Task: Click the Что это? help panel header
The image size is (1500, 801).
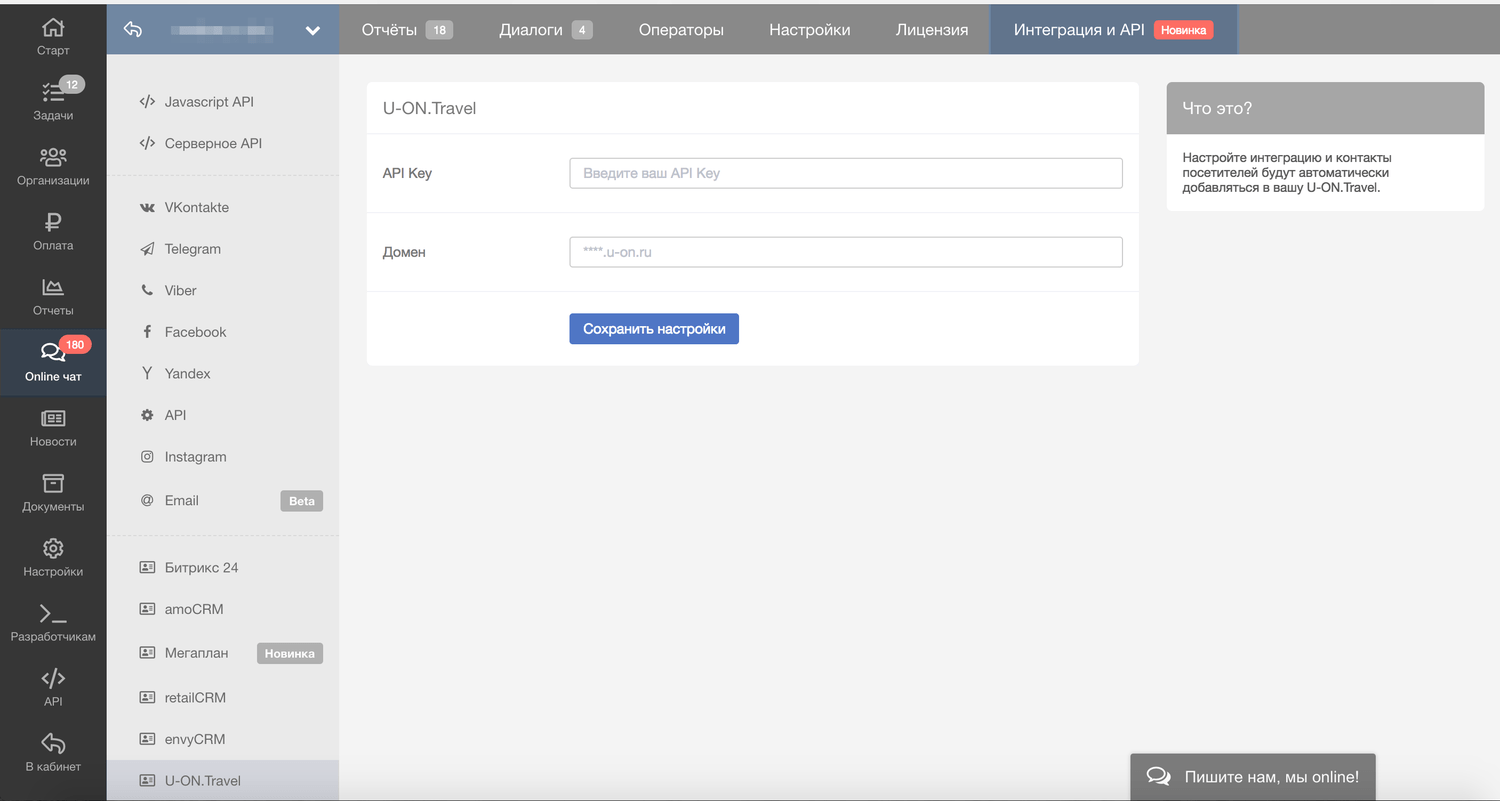Action: pyautogui.click(x=1325, y=108)
